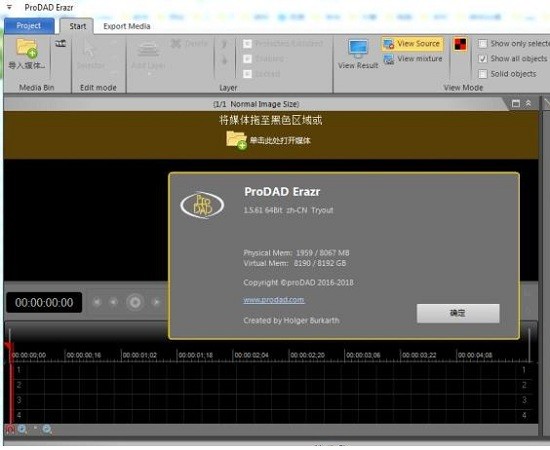
Task: Select the Selector edit mode tool
Action: point(90,53)
